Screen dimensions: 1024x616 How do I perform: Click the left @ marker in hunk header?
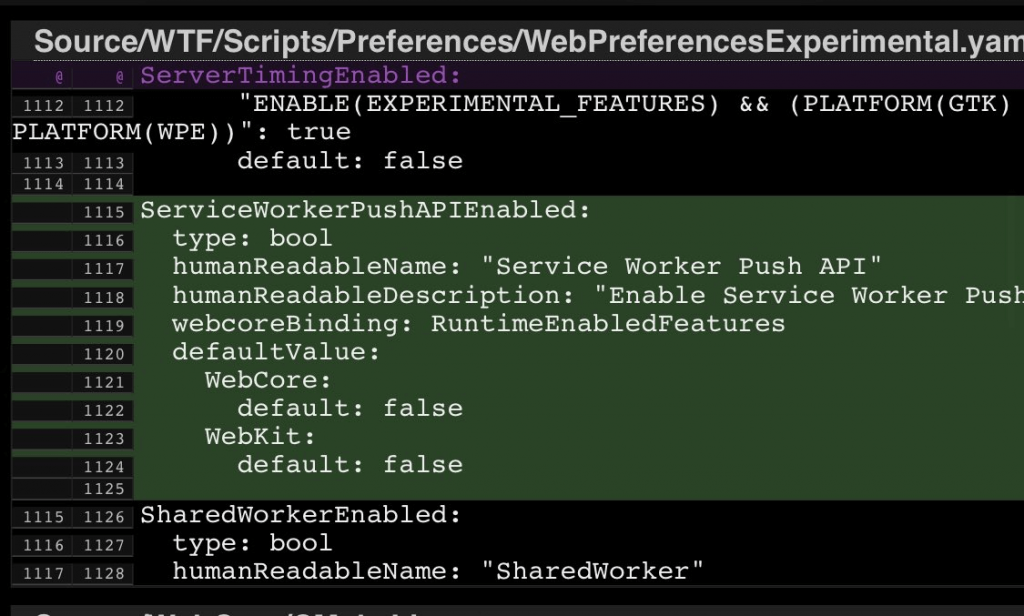(x=59, y=77)
